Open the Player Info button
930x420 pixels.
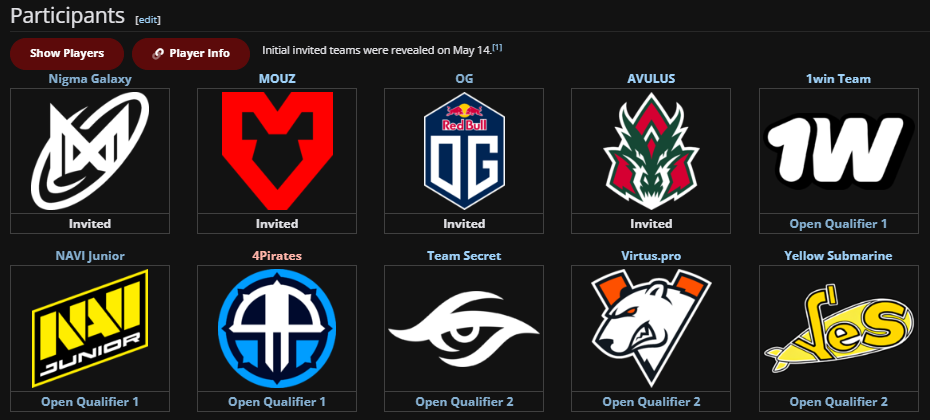point(191,53)
